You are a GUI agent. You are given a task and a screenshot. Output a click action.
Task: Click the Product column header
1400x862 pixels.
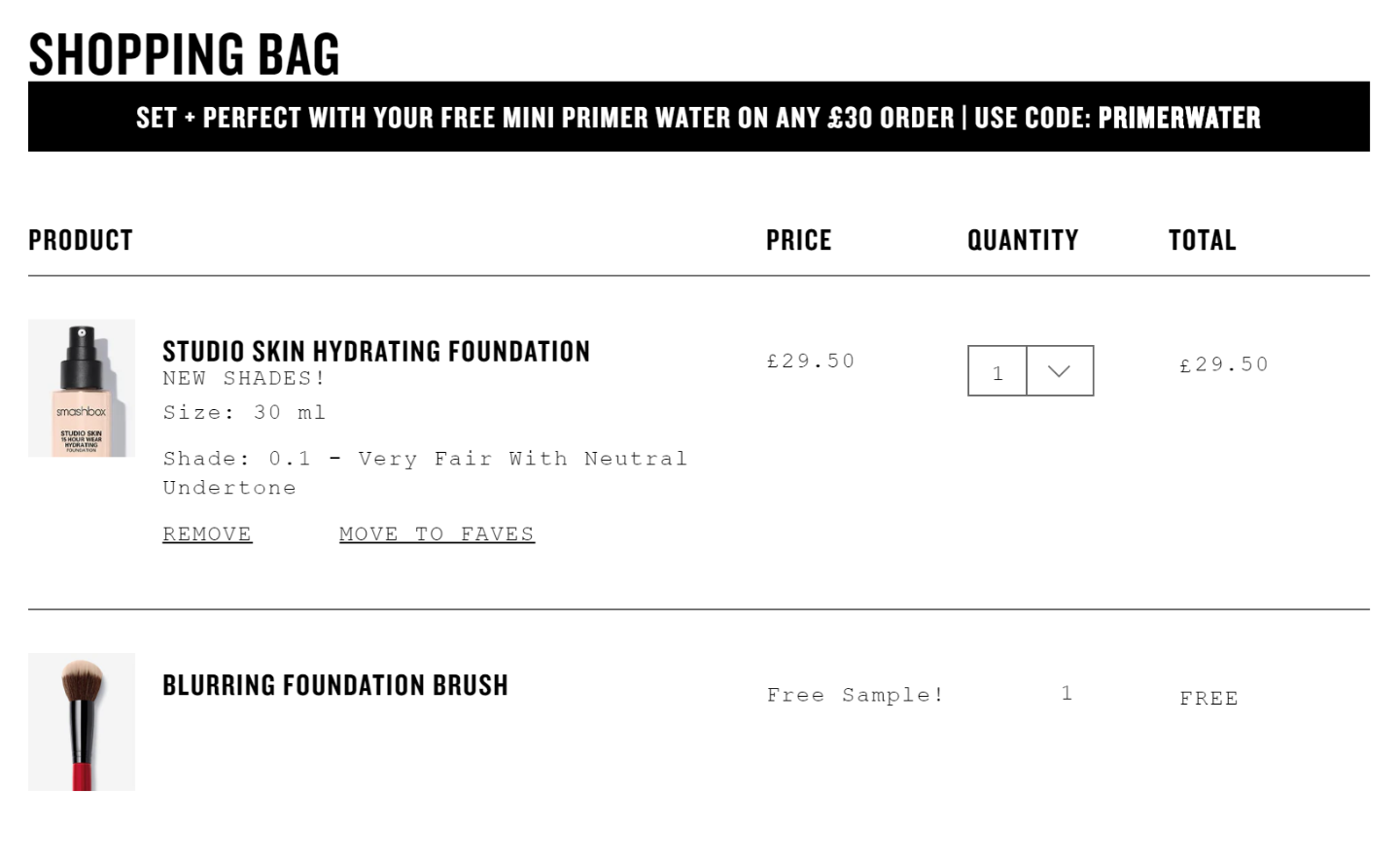81,240
